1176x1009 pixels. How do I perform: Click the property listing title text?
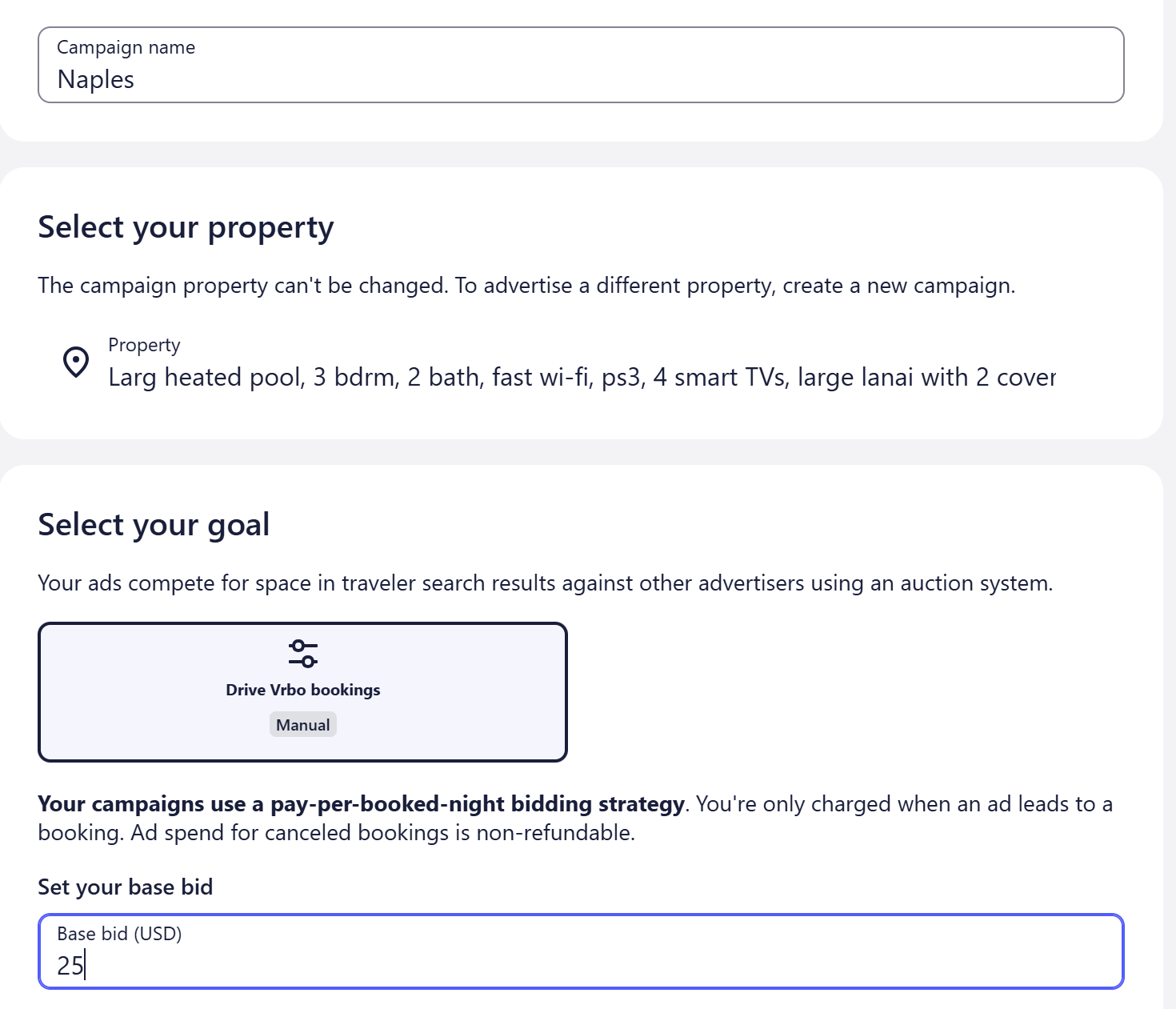tap(582, 377)
